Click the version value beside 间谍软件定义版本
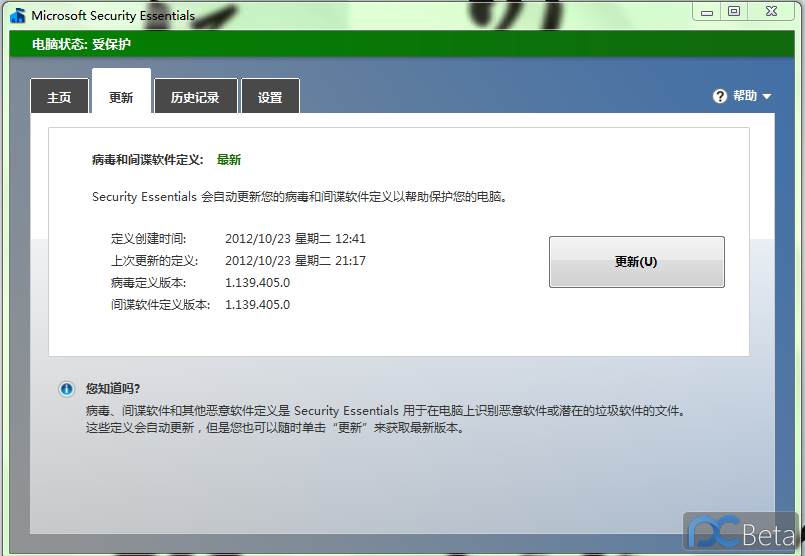Image resolution: width=805 pixels, height=556 pixels. (258, 305)
